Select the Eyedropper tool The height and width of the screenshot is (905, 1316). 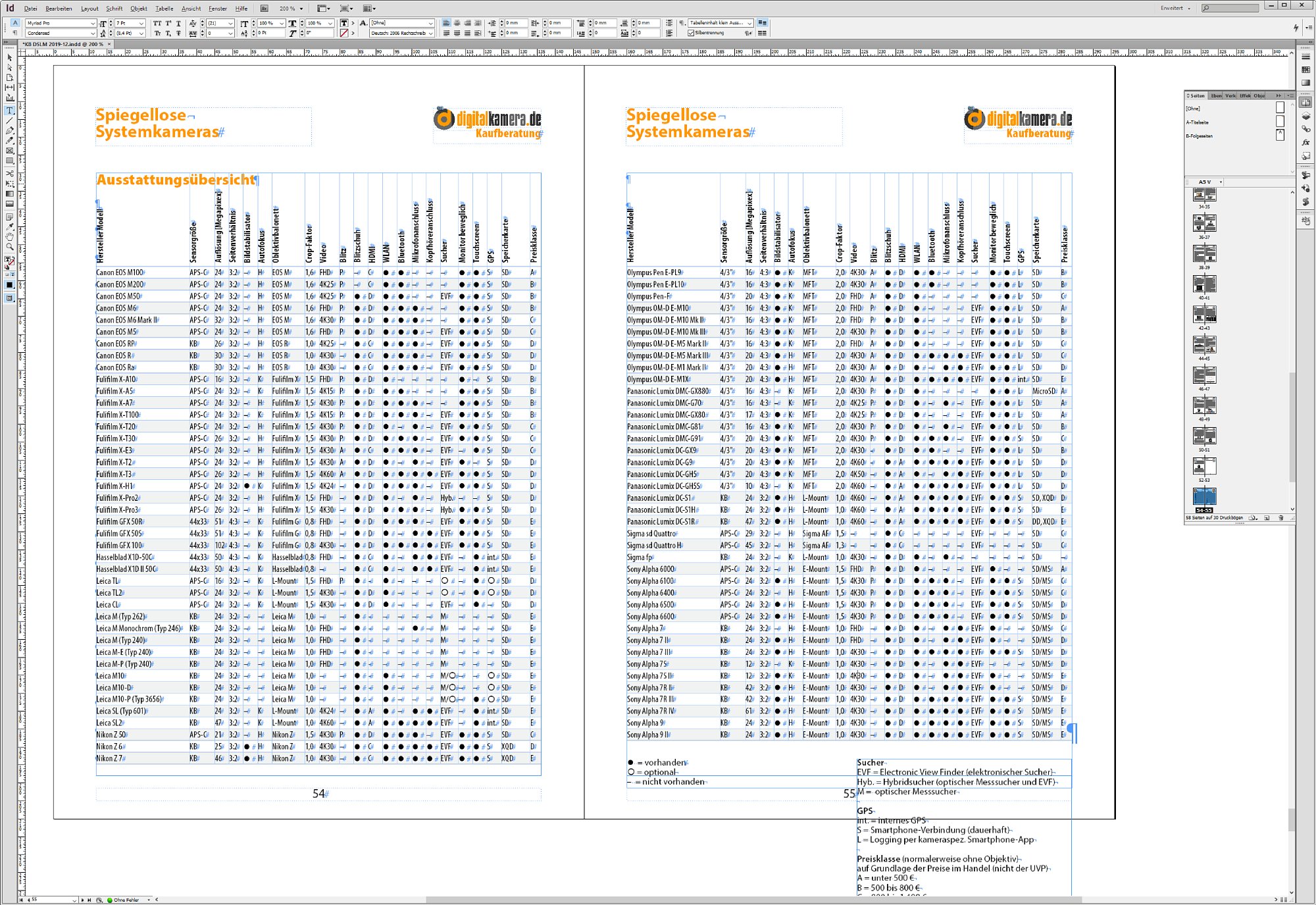[x=9, y=226]
